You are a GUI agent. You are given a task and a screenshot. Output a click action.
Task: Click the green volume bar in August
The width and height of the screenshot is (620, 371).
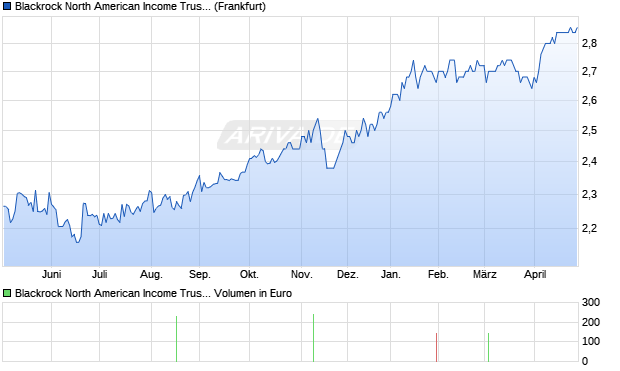click(176, 339)
